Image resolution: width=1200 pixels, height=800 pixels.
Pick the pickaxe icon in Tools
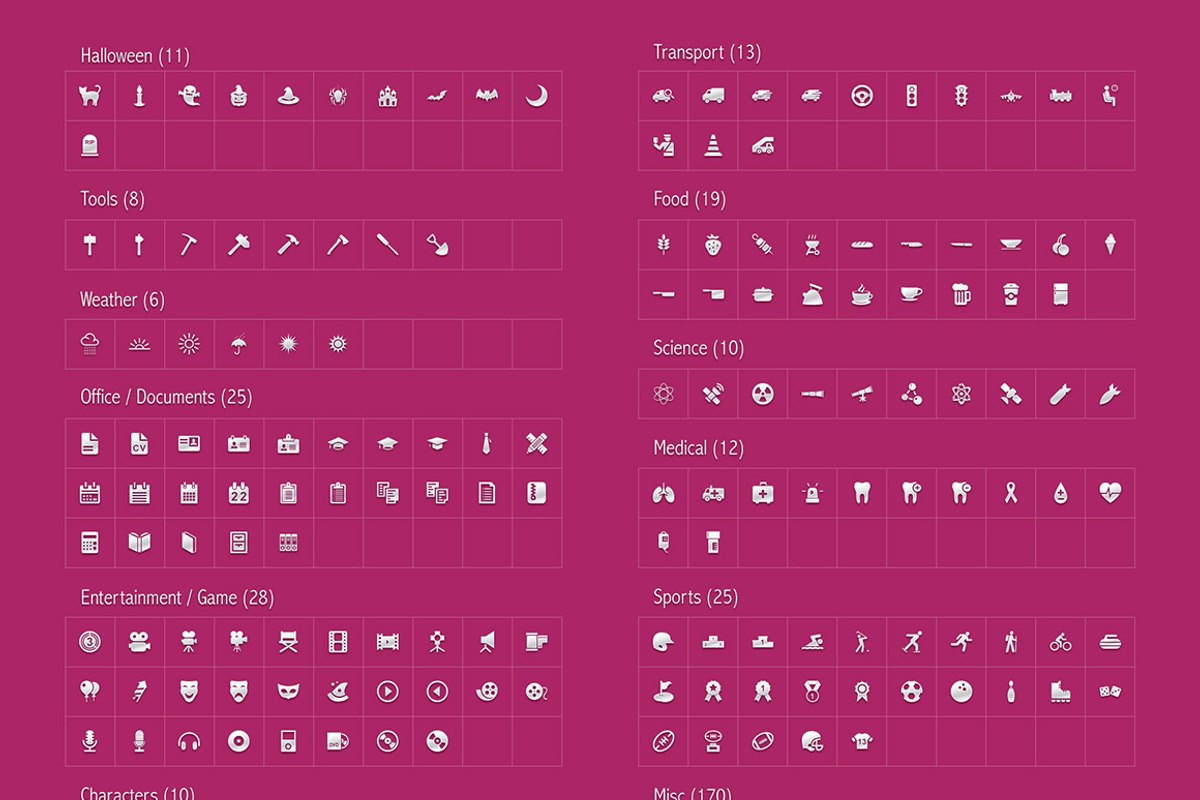(x=189, y=244)
